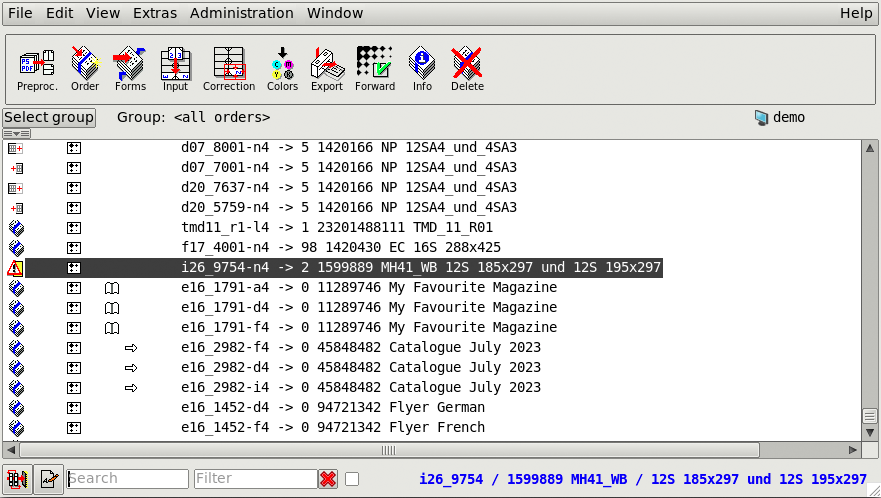Screen dimensions: 881x498
Task: Click the arrow icon on the e16_2982-d4 row
Action: (x=131, y=368)
